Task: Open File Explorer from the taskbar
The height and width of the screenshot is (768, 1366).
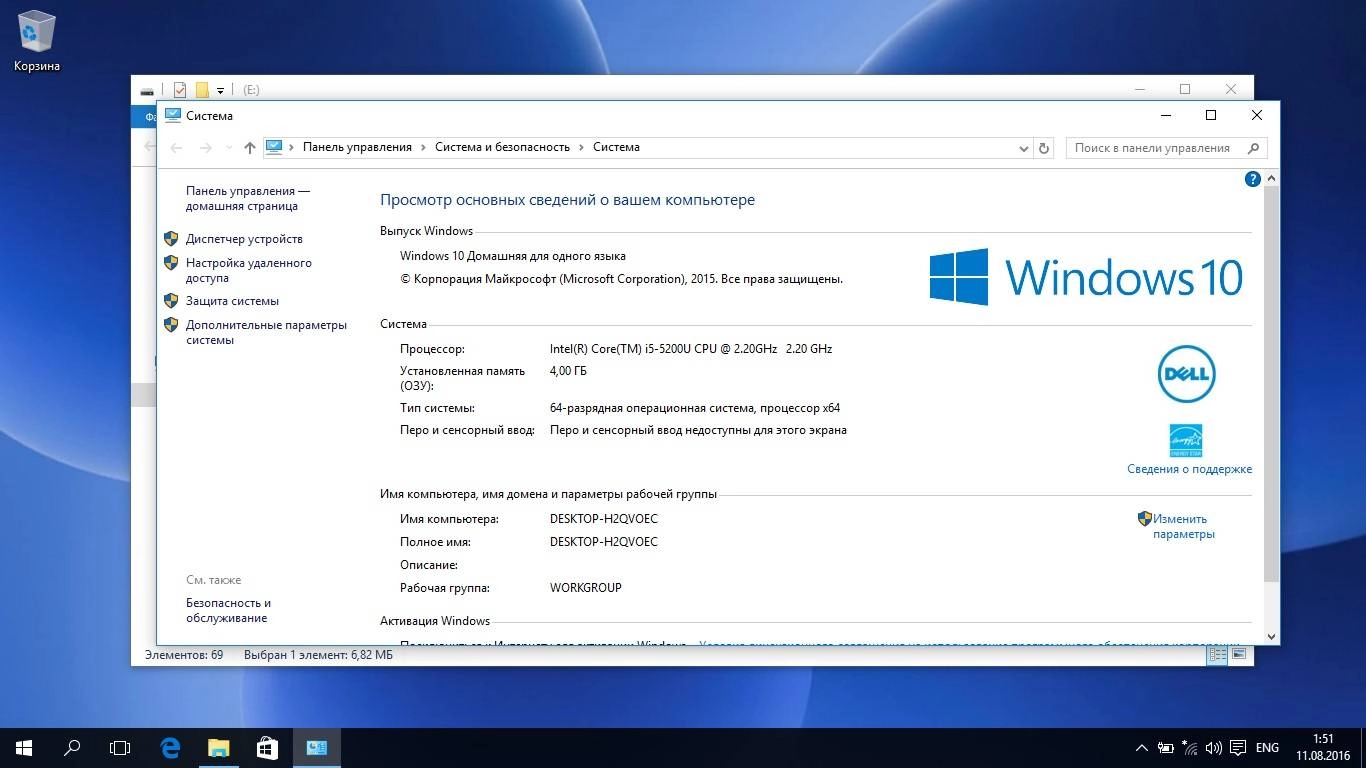Action: click(218, 747)
